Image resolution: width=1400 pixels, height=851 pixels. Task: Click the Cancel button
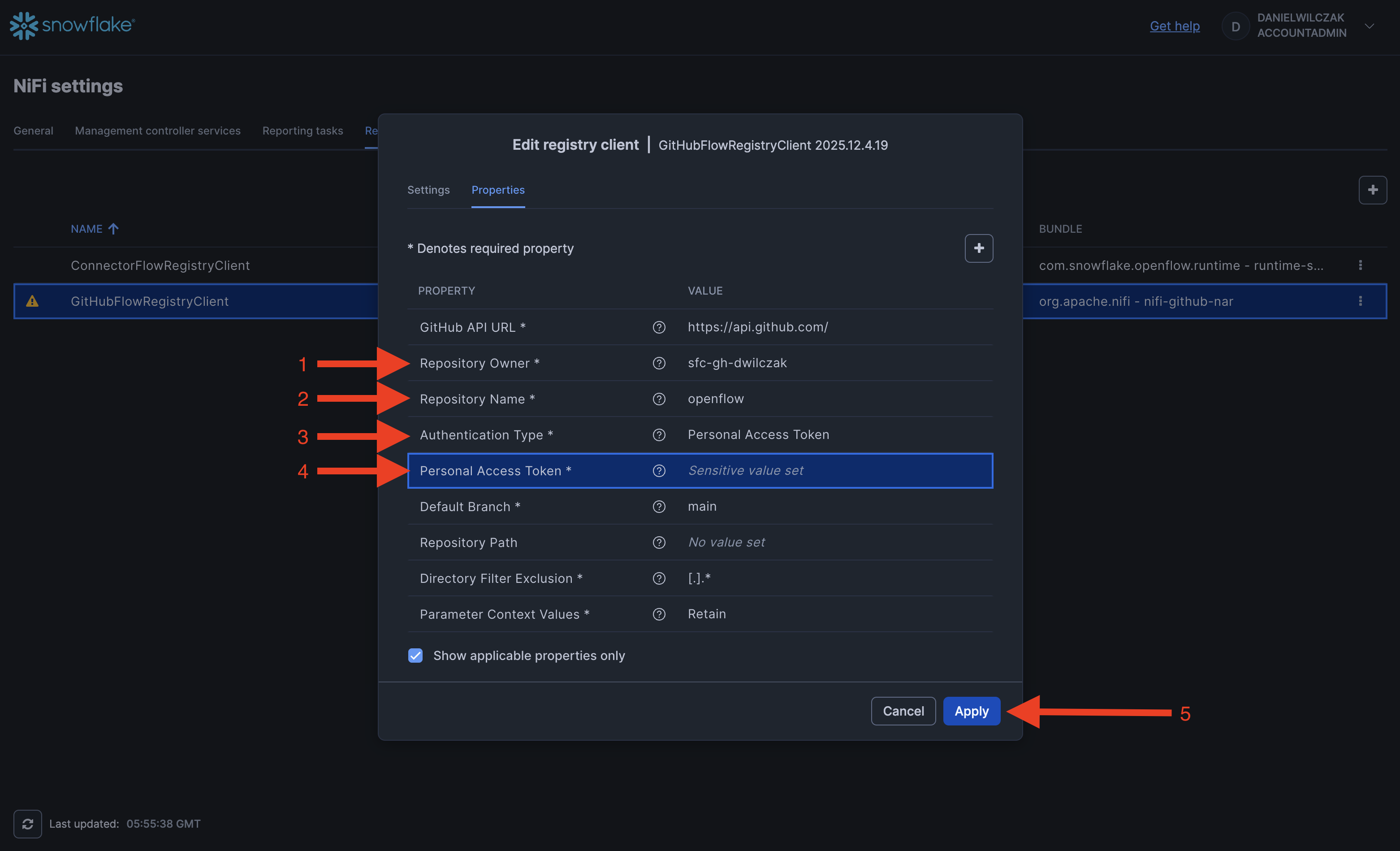(903, 711)
